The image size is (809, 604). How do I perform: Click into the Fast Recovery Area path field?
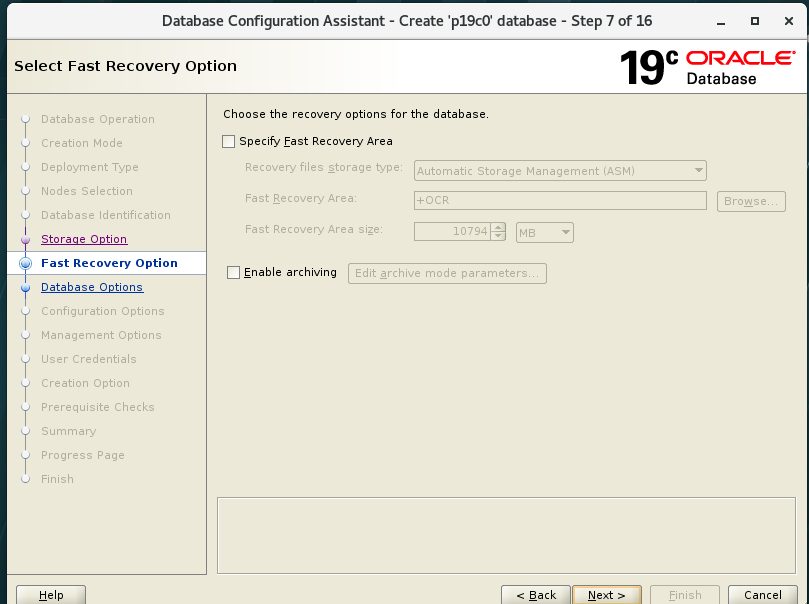[x=560, y=200]
